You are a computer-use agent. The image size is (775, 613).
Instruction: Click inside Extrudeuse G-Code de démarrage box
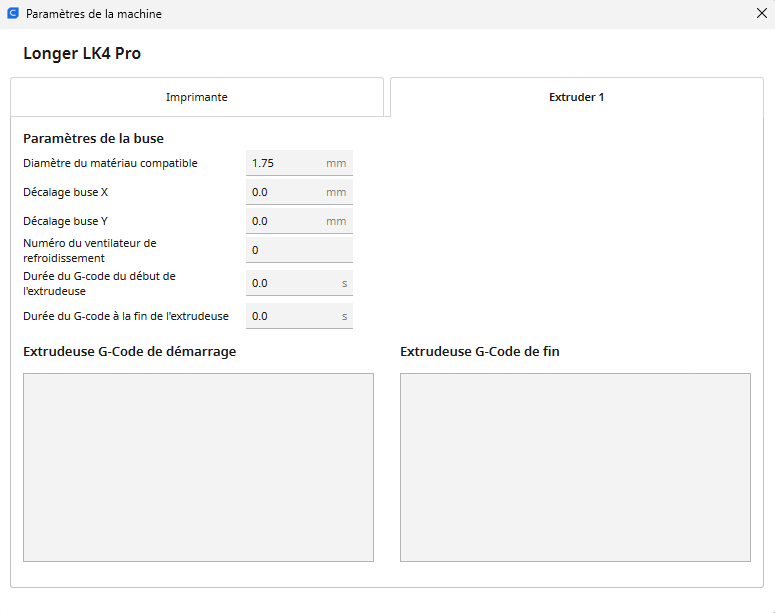pos(198,467)
